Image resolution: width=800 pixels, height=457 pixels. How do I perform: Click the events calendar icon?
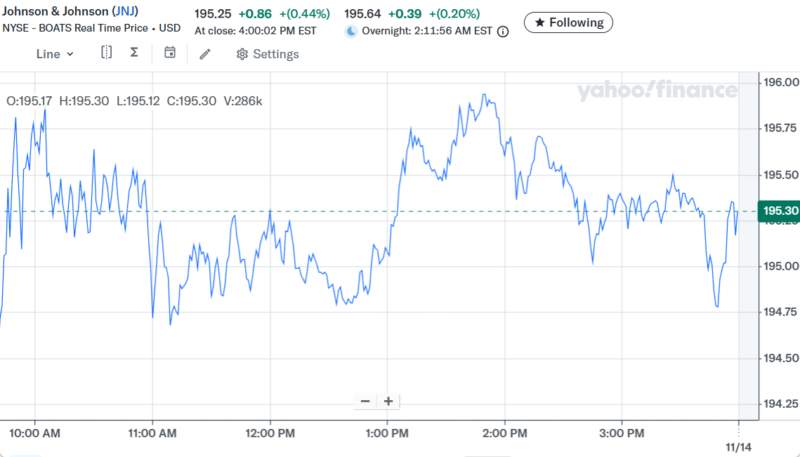170,53
